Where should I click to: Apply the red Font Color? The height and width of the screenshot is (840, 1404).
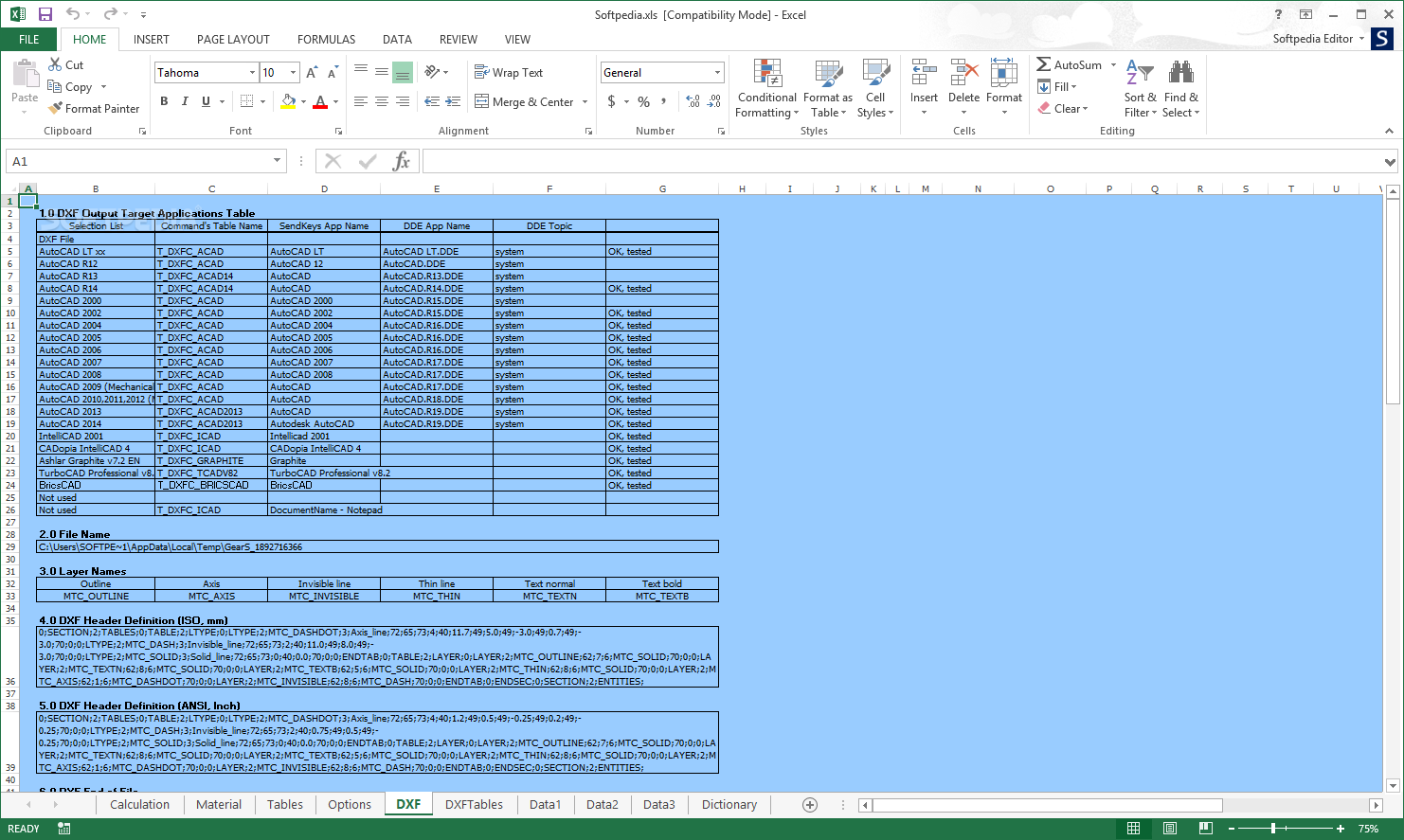(320, 101)
